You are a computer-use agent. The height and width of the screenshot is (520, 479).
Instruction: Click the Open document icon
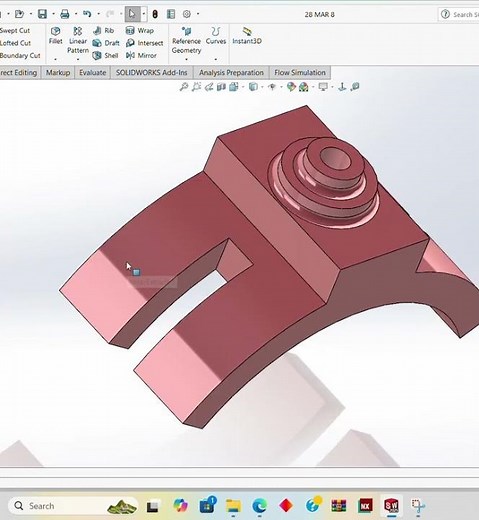tap(19, 14)
